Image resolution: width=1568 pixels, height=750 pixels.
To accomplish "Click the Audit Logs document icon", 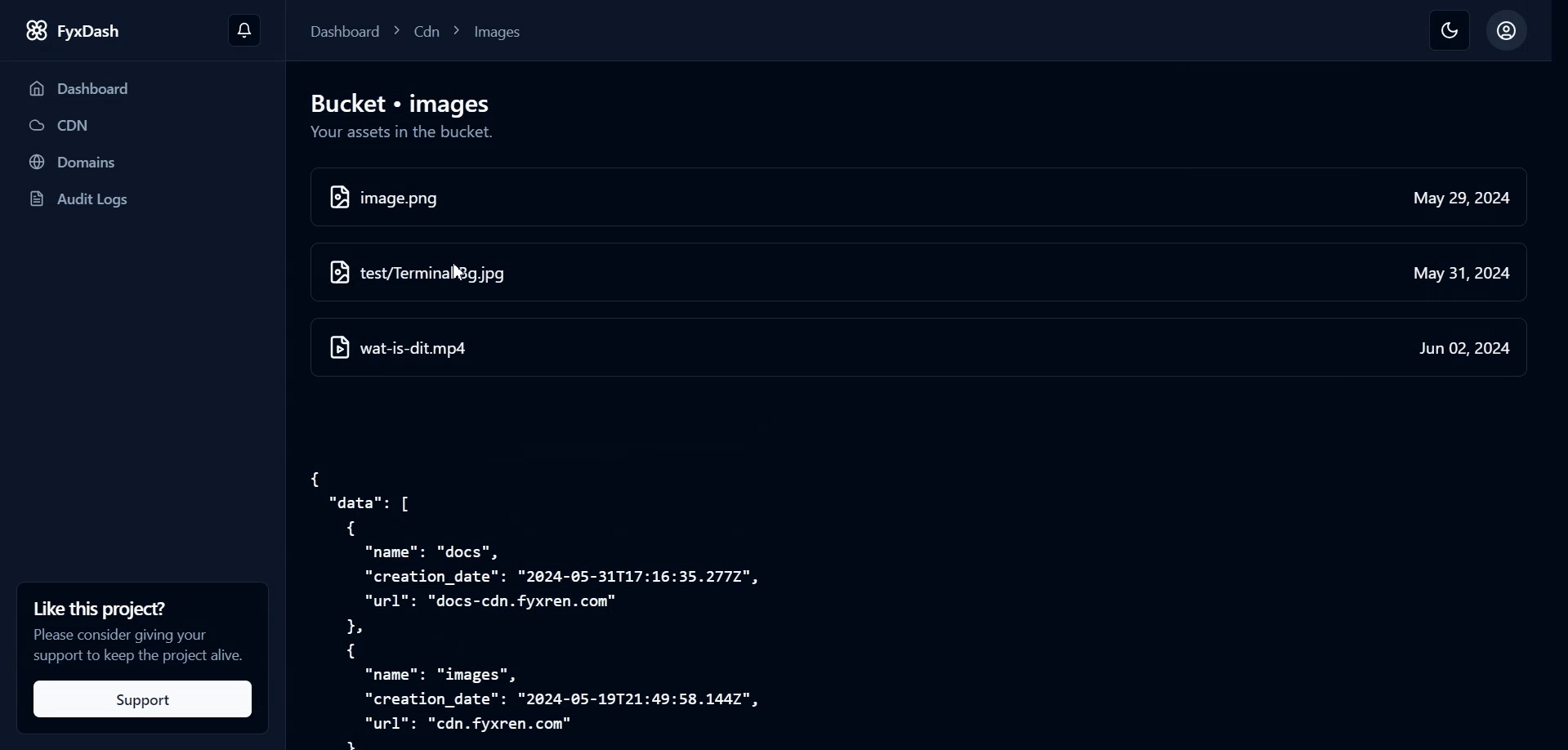I will [37, 199].
